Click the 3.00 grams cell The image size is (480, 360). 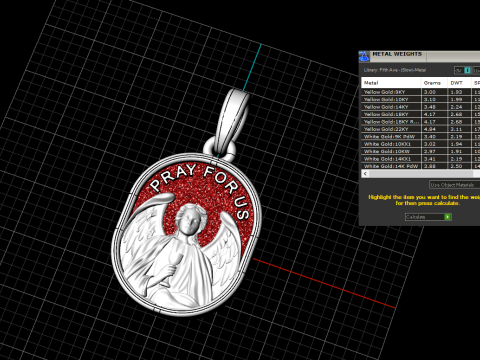tap(434, 92)
